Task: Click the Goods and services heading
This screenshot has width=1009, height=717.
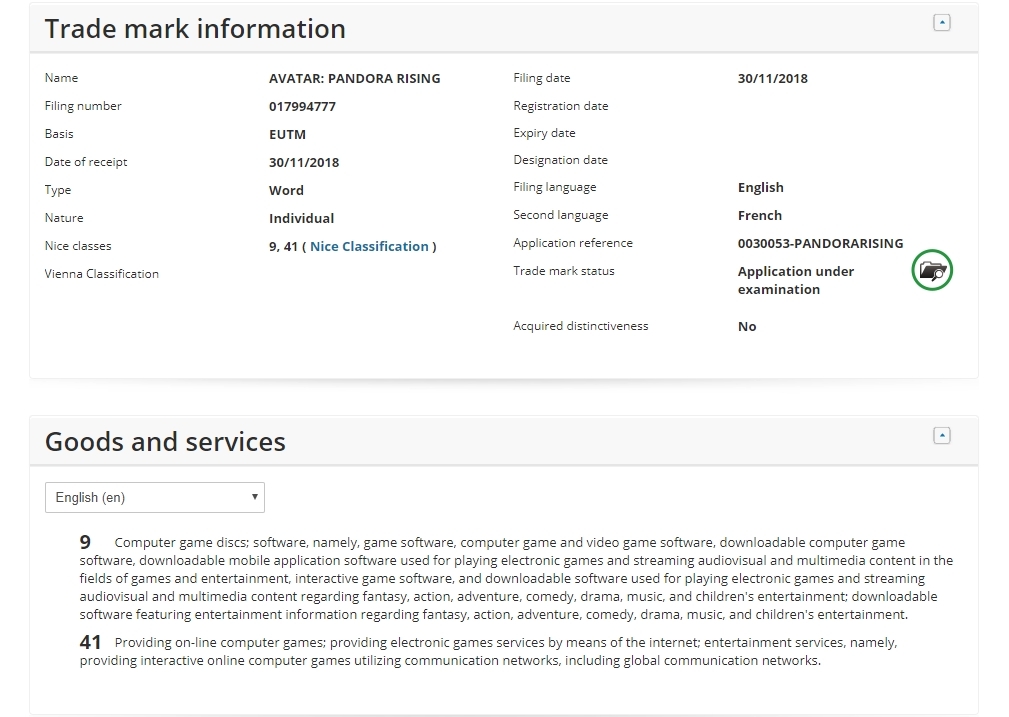Action: pyautogui.click(x=165, y=442)
